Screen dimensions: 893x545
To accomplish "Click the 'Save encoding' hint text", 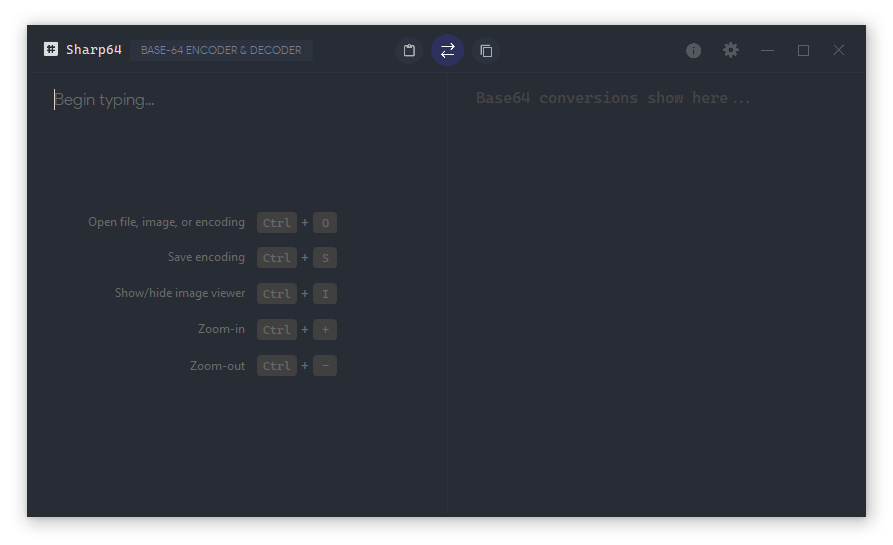I will pyautogui.click(x=206, y=257).
